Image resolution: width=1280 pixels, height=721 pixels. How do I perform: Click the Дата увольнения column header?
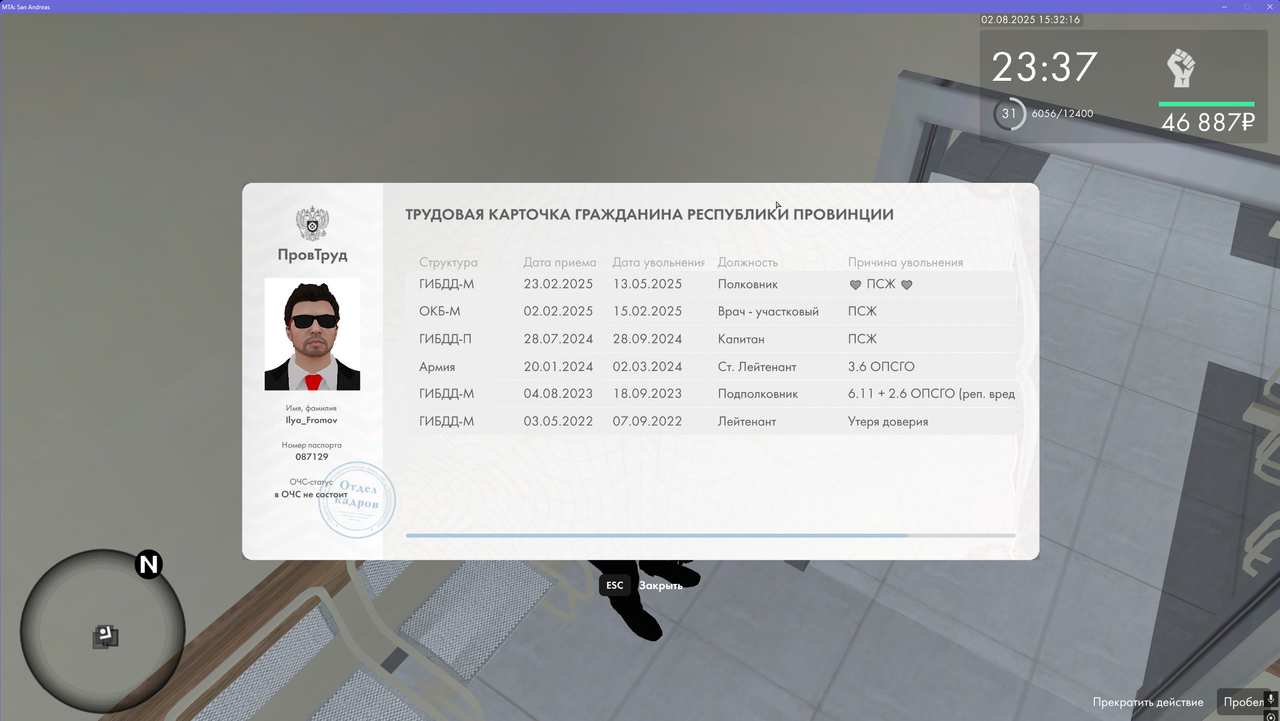tap(659, 262)
